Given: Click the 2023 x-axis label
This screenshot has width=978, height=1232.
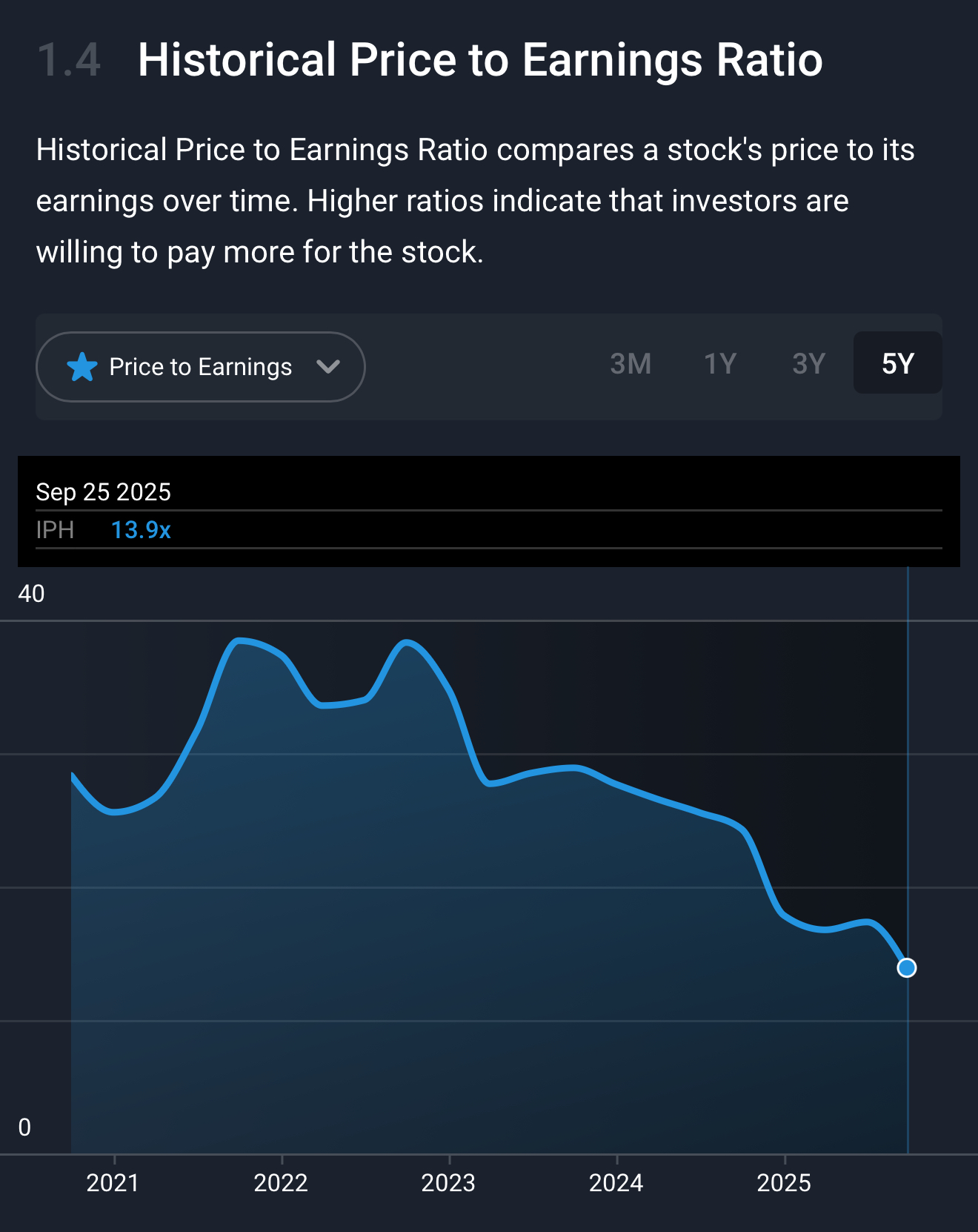Looking at the screenshot, I should (448, 1183).
